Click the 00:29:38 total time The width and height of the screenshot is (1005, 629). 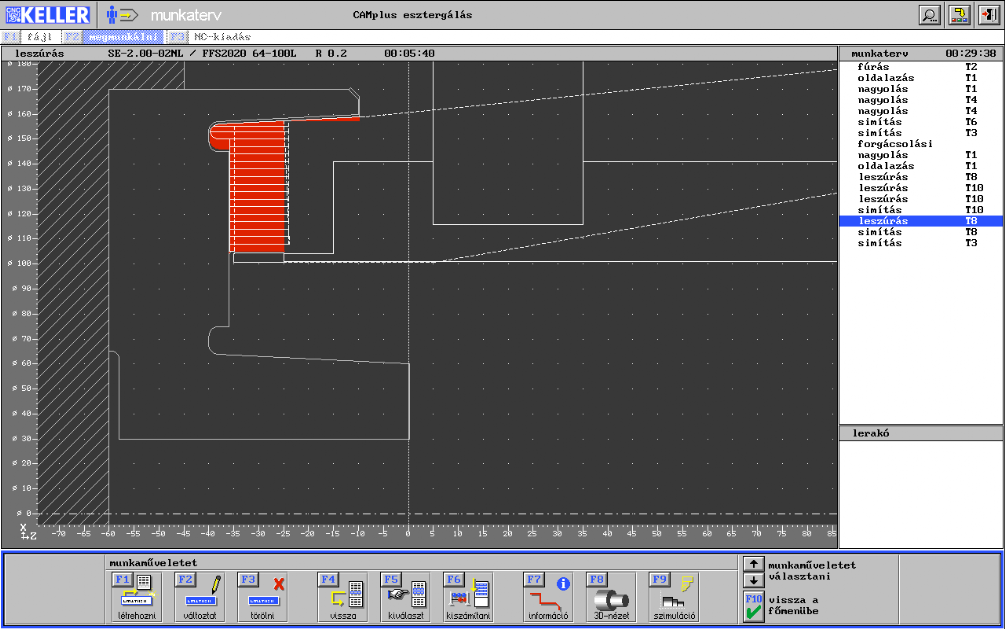pyautogui.click(x=970, y=53)
